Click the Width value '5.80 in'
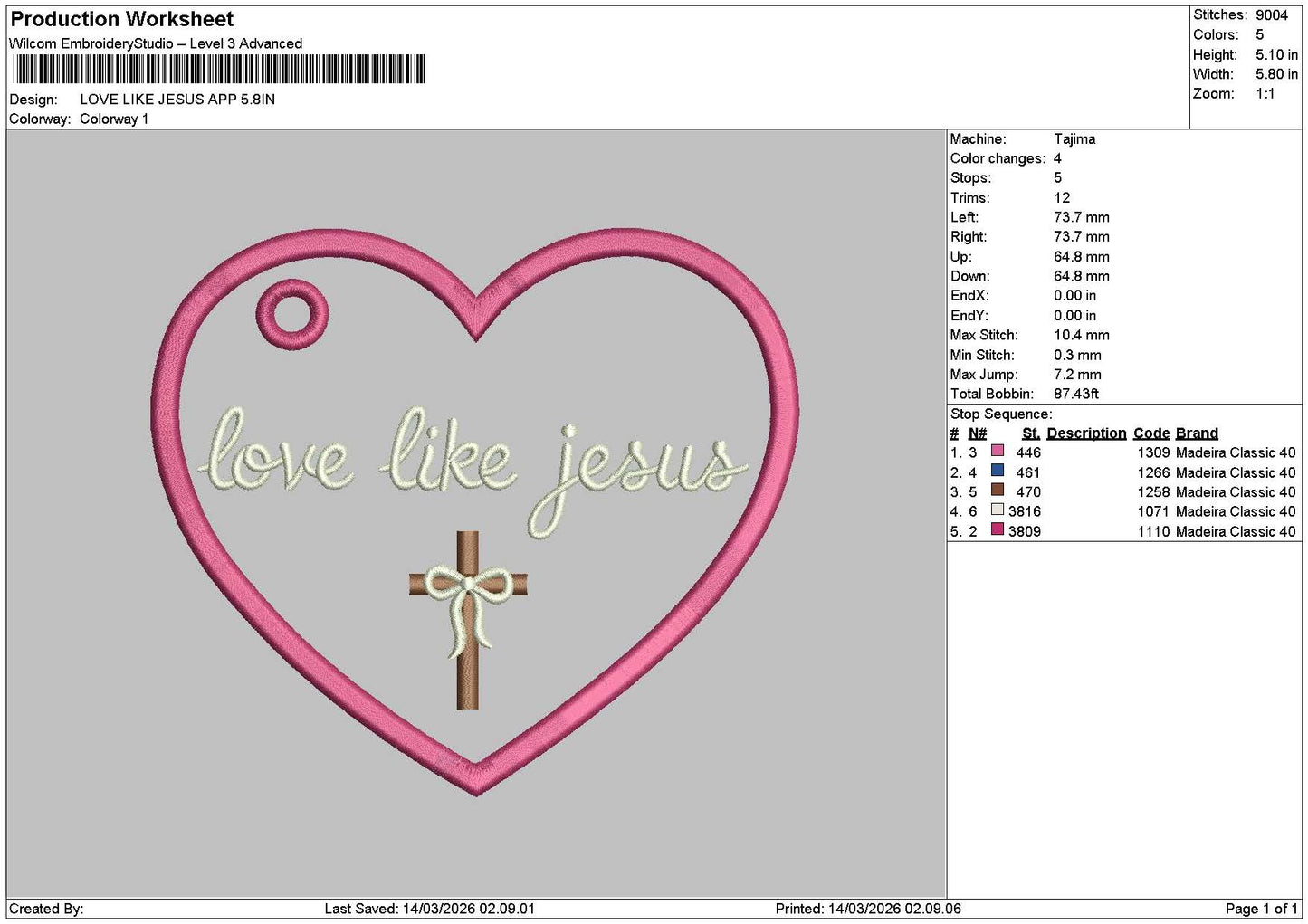Viewport: 1308px width, 924px height. point(1276,74)
